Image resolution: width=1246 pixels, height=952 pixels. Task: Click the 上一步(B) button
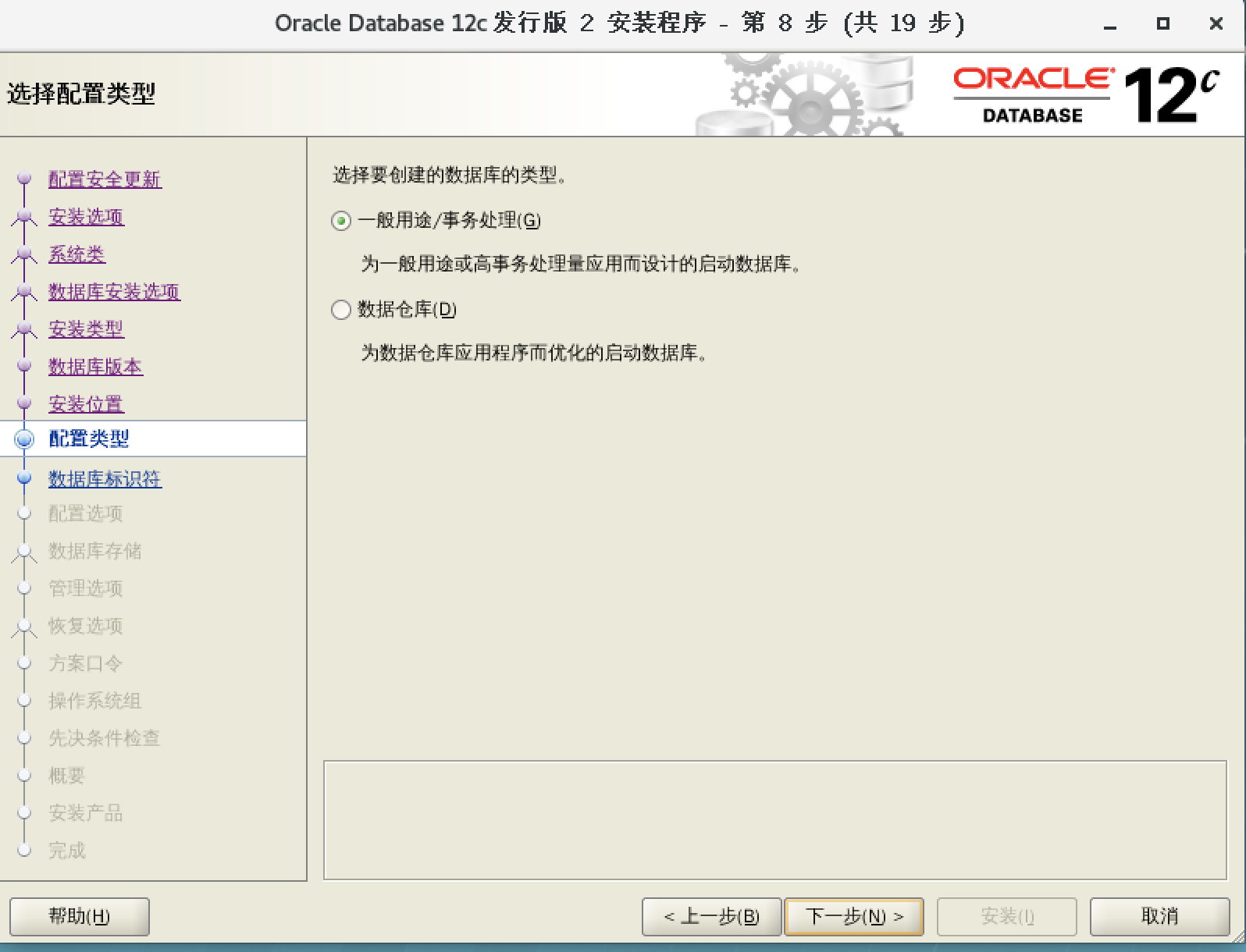tap(711, 916)
